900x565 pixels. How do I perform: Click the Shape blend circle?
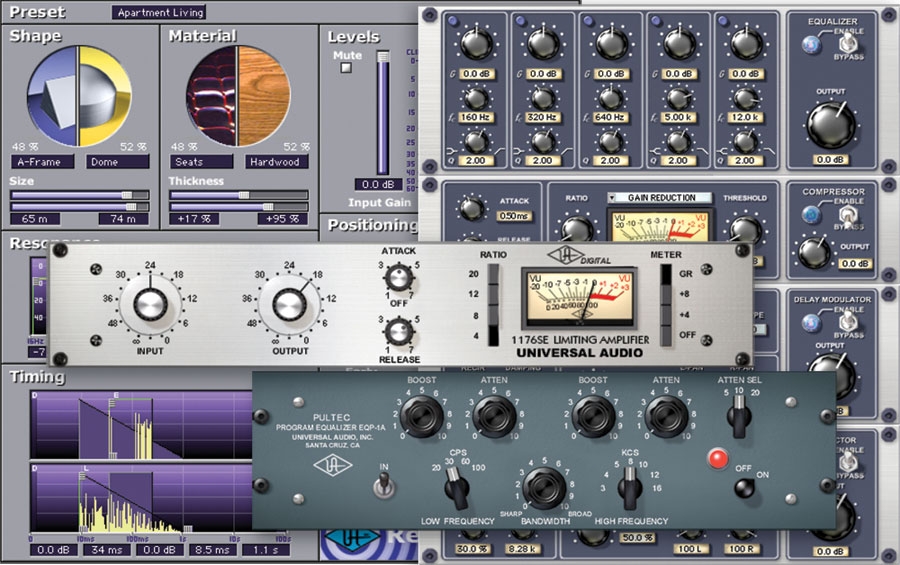tap(79, 96)
